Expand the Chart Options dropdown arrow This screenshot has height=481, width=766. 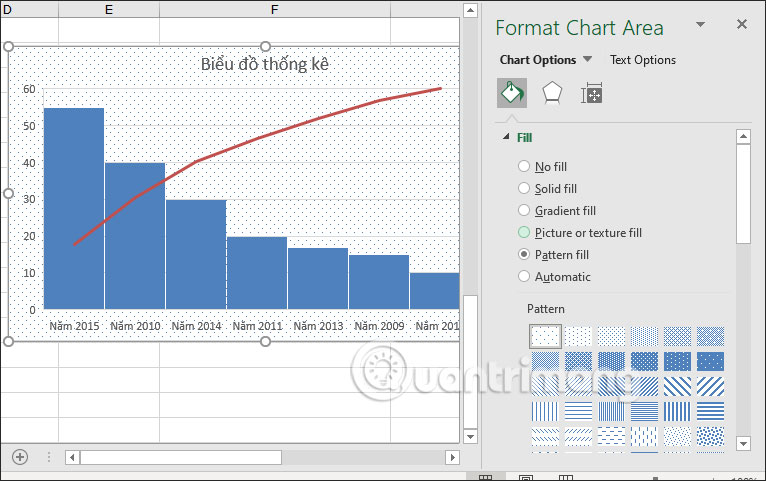[587, 60]
